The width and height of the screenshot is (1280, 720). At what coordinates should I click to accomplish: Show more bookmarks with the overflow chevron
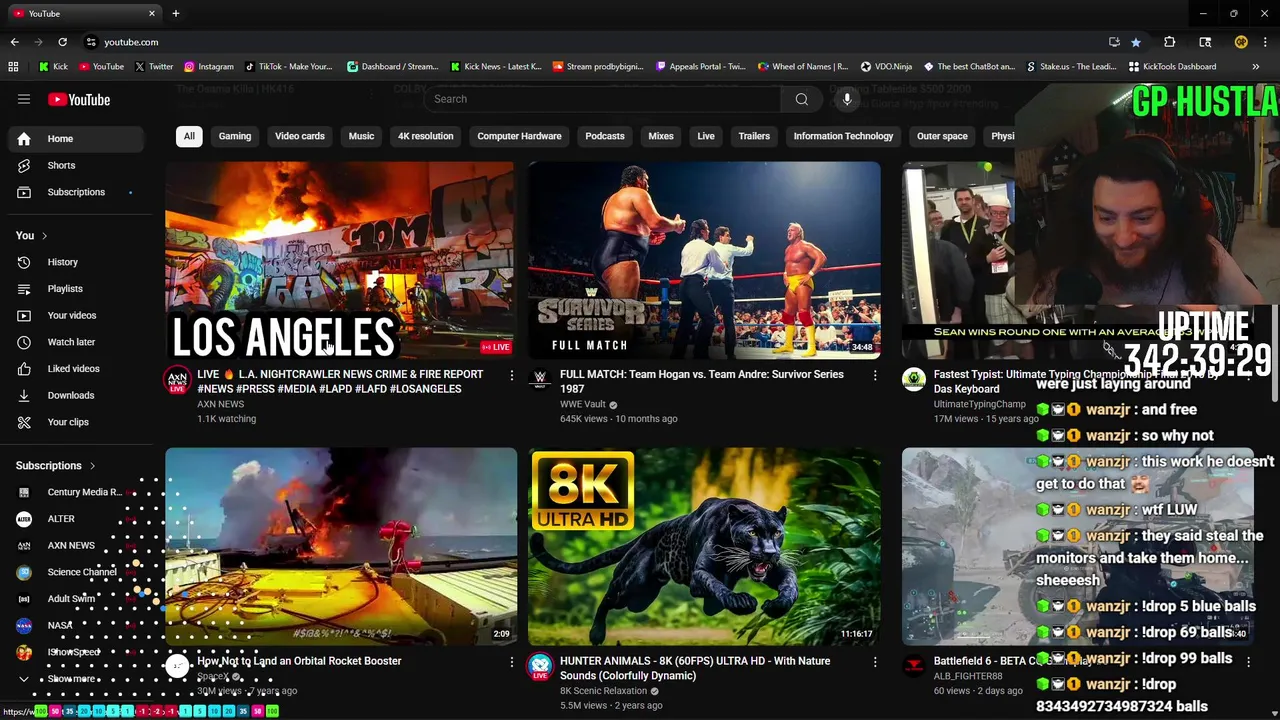tap(1255, 67)
